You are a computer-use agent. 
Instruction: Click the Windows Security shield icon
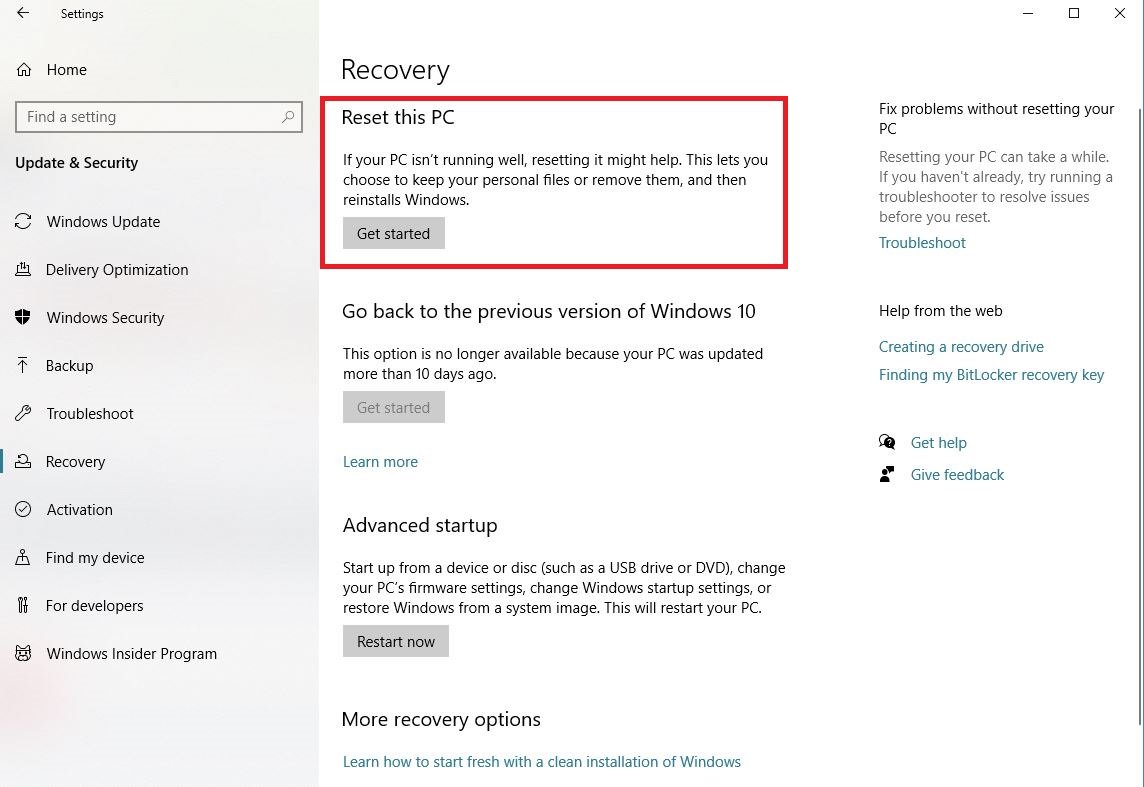[x=23, y=318]
